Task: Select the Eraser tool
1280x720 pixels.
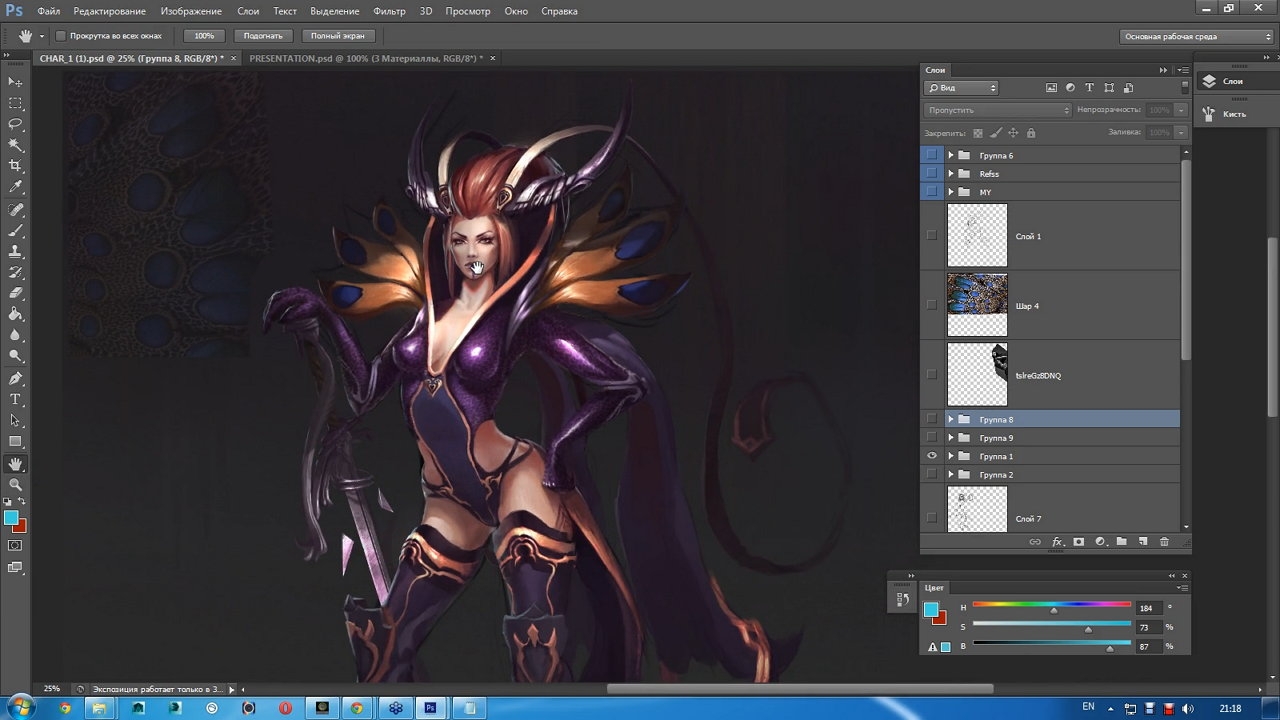Action: pyautogui.click(x=15, y=294)
